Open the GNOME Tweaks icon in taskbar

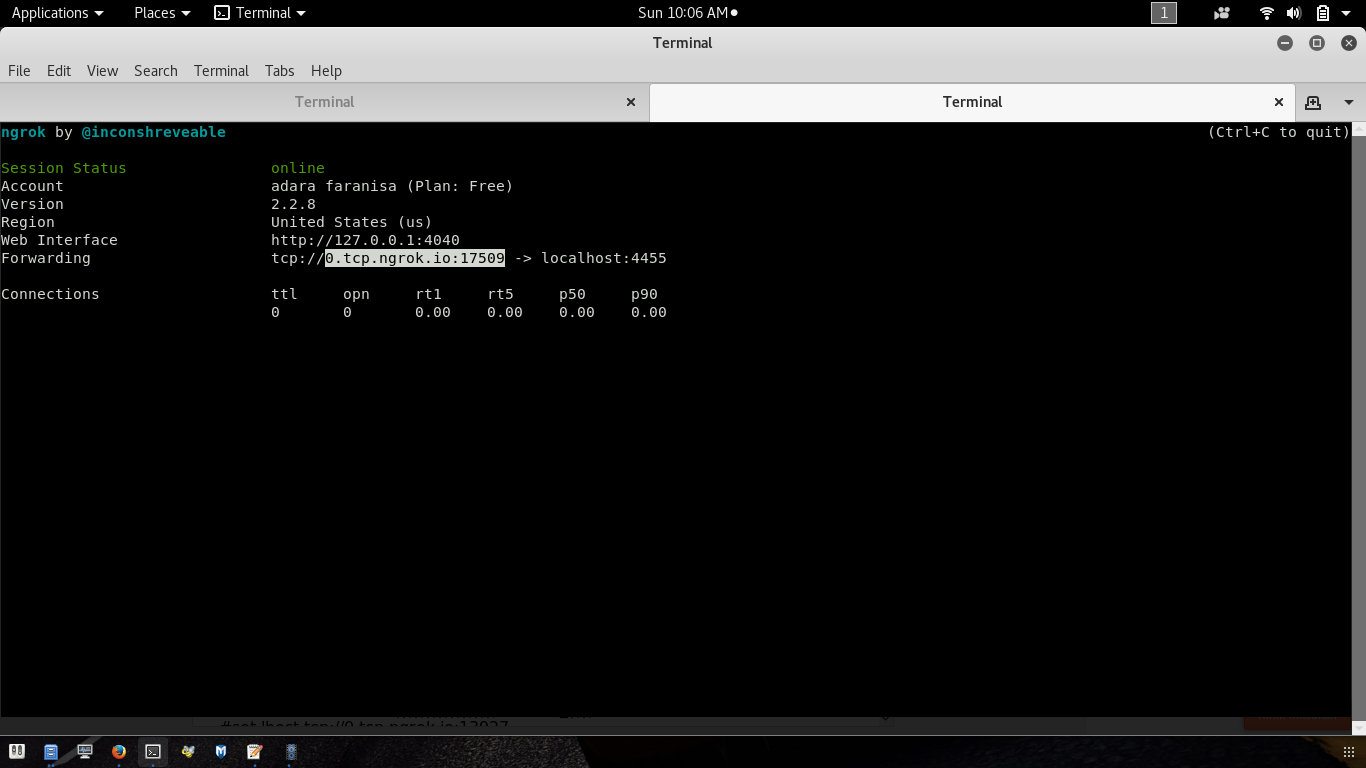17,751
